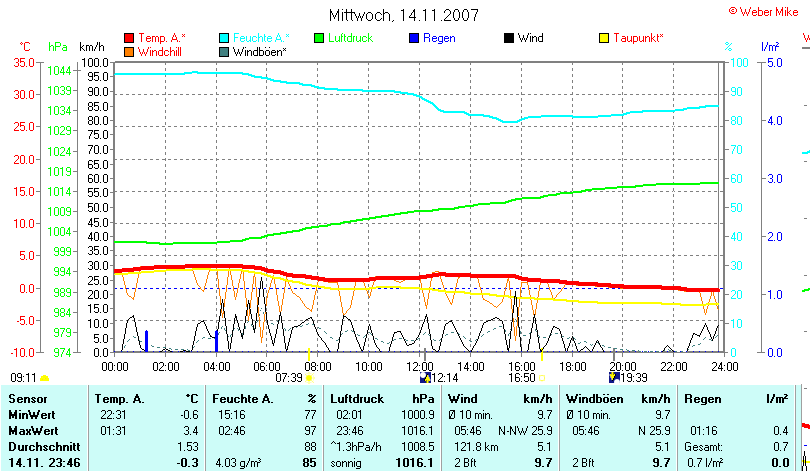Click the half-sun icon beside 09:11

pyautogui.click(x=44, y=379)
